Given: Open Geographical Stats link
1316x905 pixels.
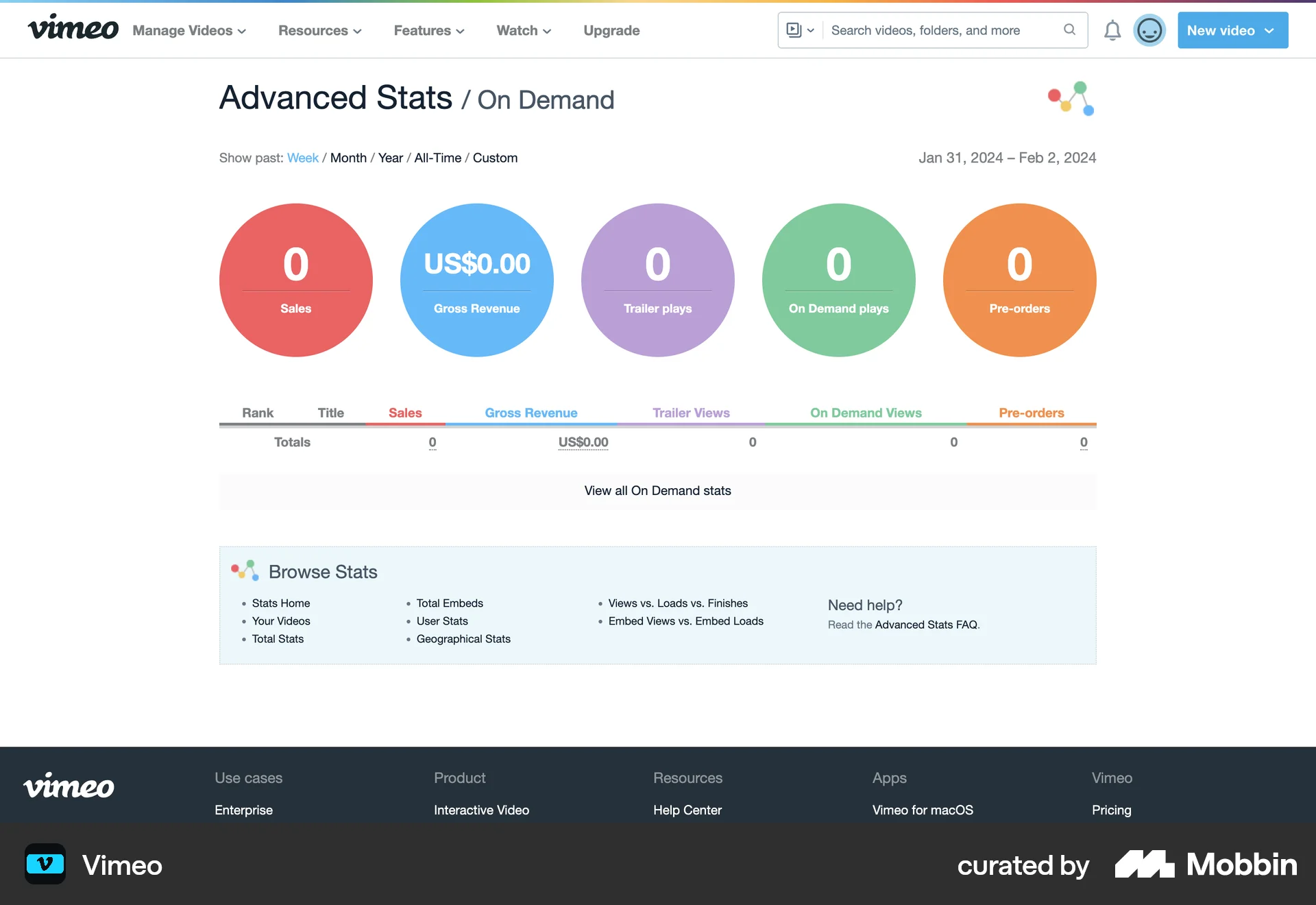Looking at the screenshot, I should [x=463, y=639].
